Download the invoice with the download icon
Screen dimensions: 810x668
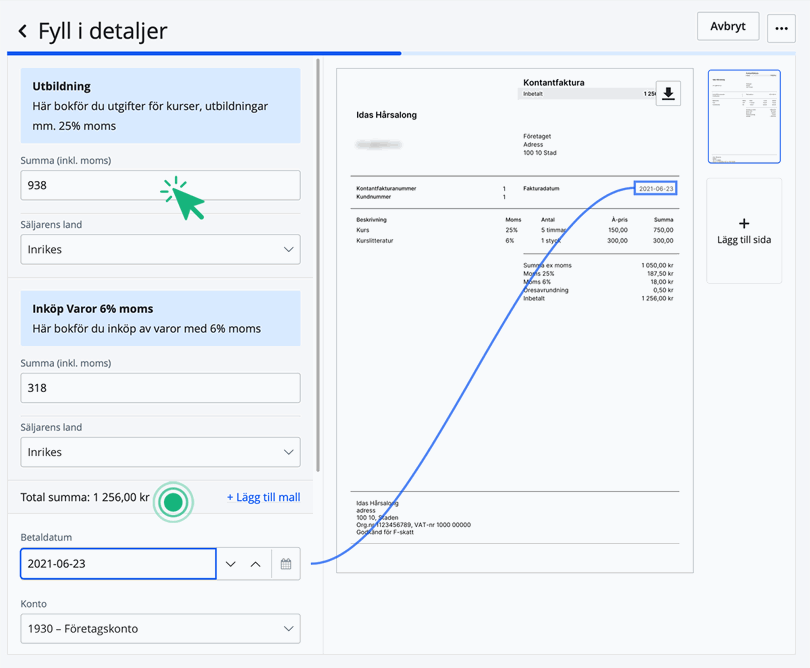point(668,94)
